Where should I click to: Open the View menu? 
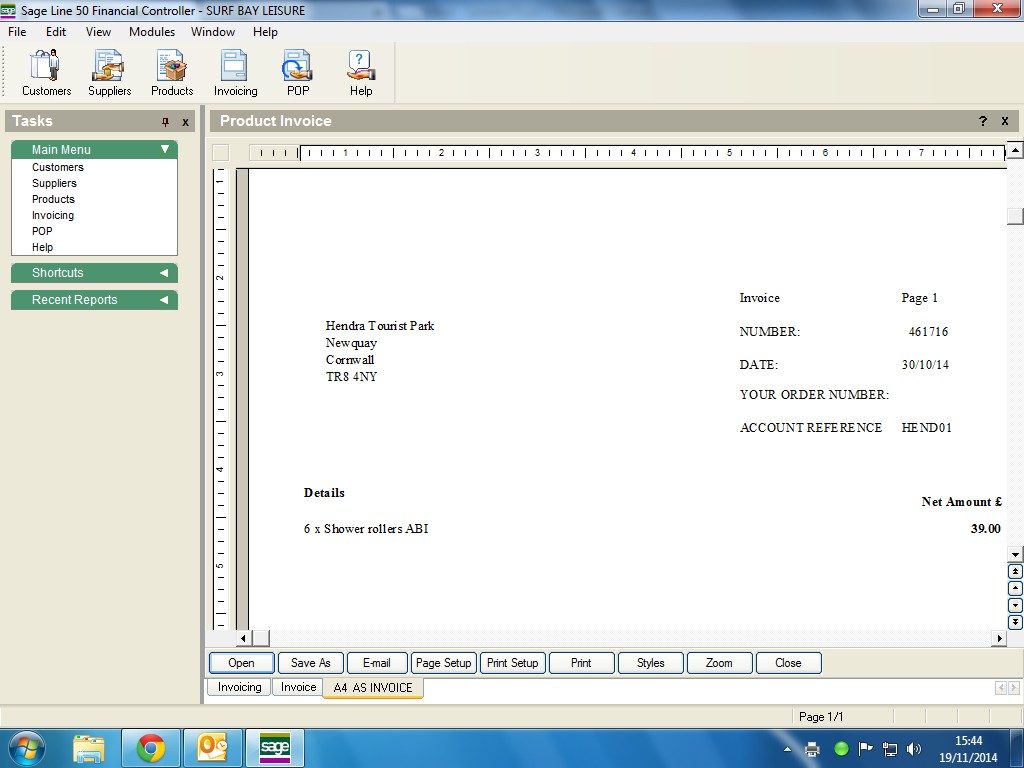(x=98, y=32)
